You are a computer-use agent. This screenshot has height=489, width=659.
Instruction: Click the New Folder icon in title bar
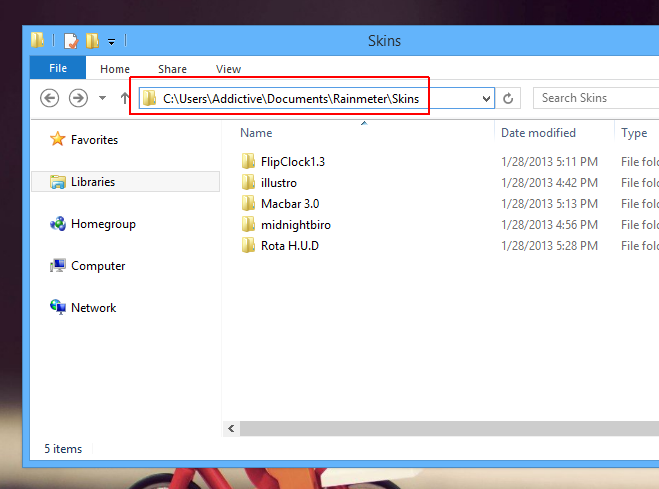(91, 41)
